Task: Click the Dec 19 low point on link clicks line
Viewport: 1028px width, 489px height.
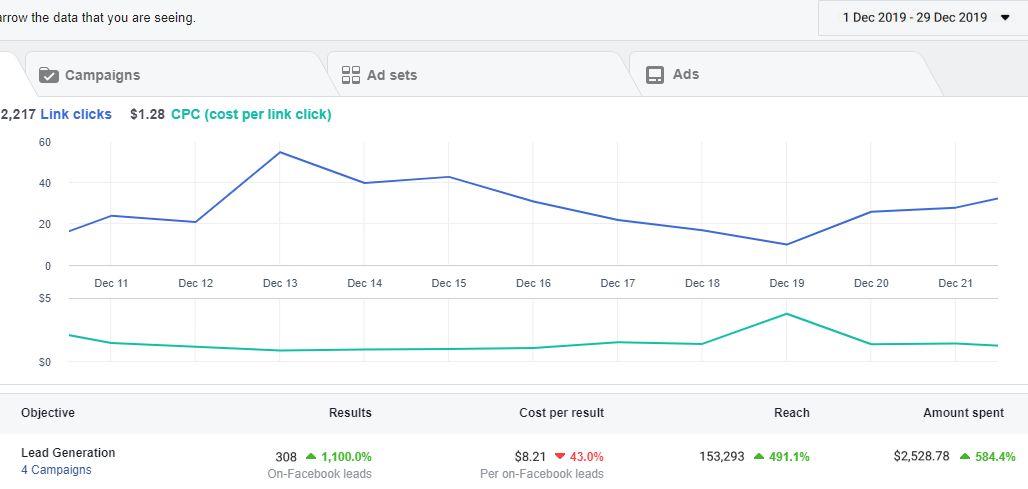Action: (787, 244)
